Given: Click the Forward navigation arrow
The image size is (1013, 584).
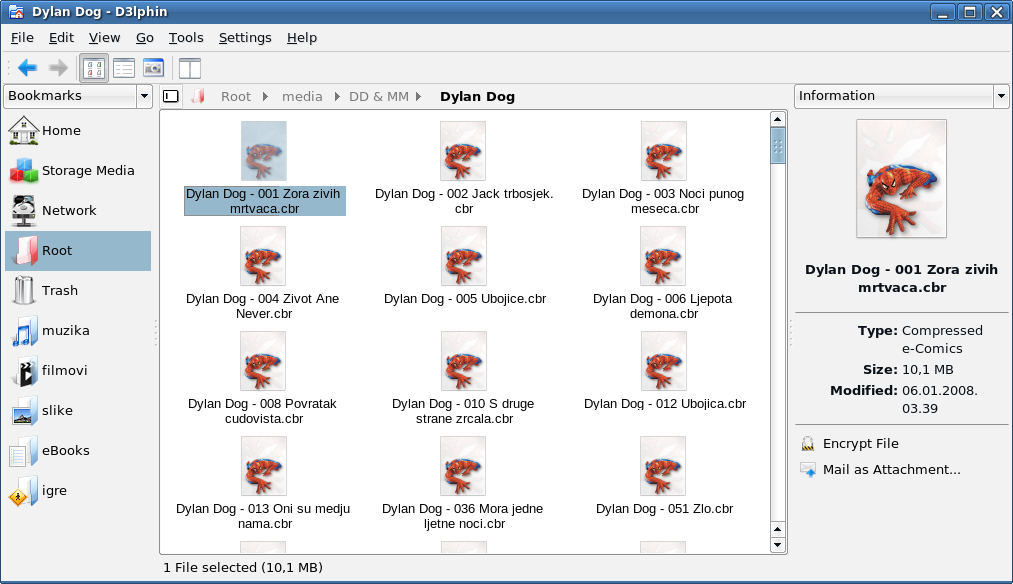Looking at the screenshot, I should click(59, 68).
